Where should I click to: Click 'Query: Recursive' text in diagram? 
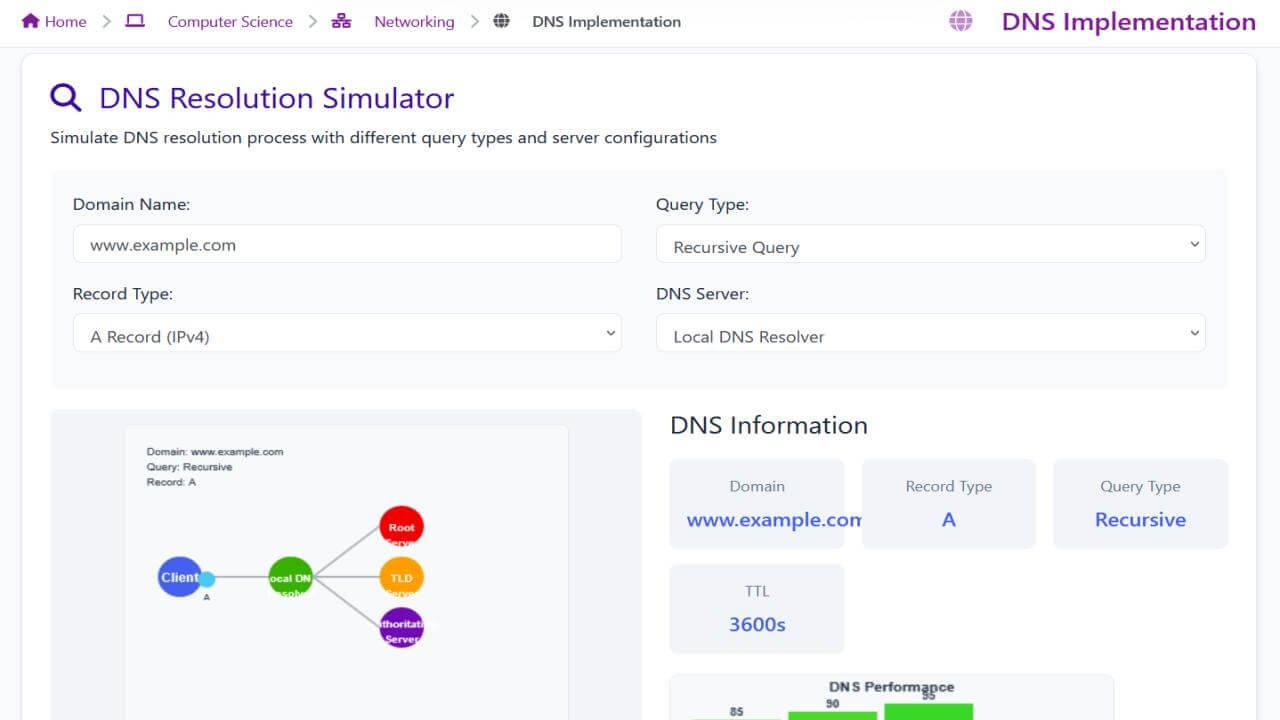pyautogui.click(x=190, y=467)
